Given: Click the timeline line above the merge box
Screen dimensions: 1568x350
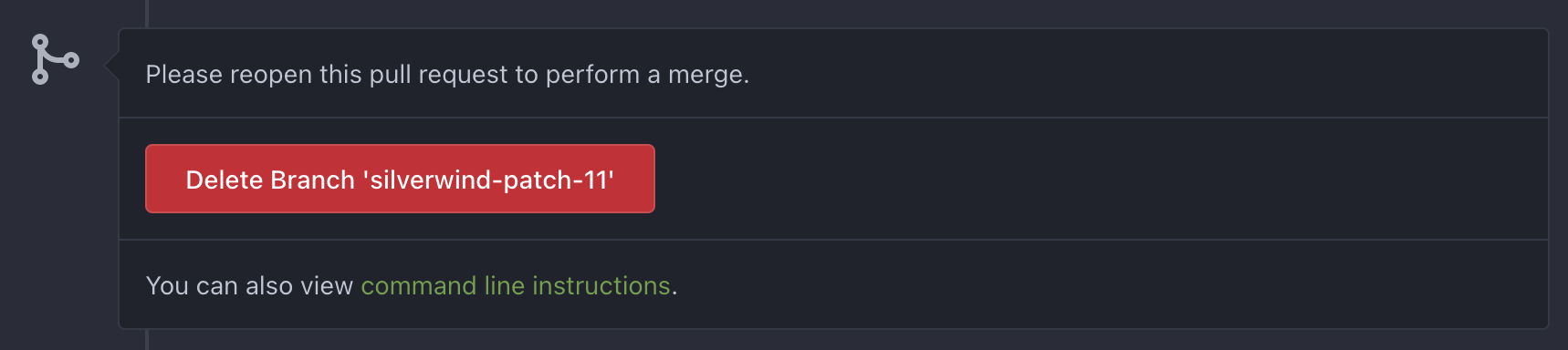Looking at the screenshot, I should click(x=147, y=13).
